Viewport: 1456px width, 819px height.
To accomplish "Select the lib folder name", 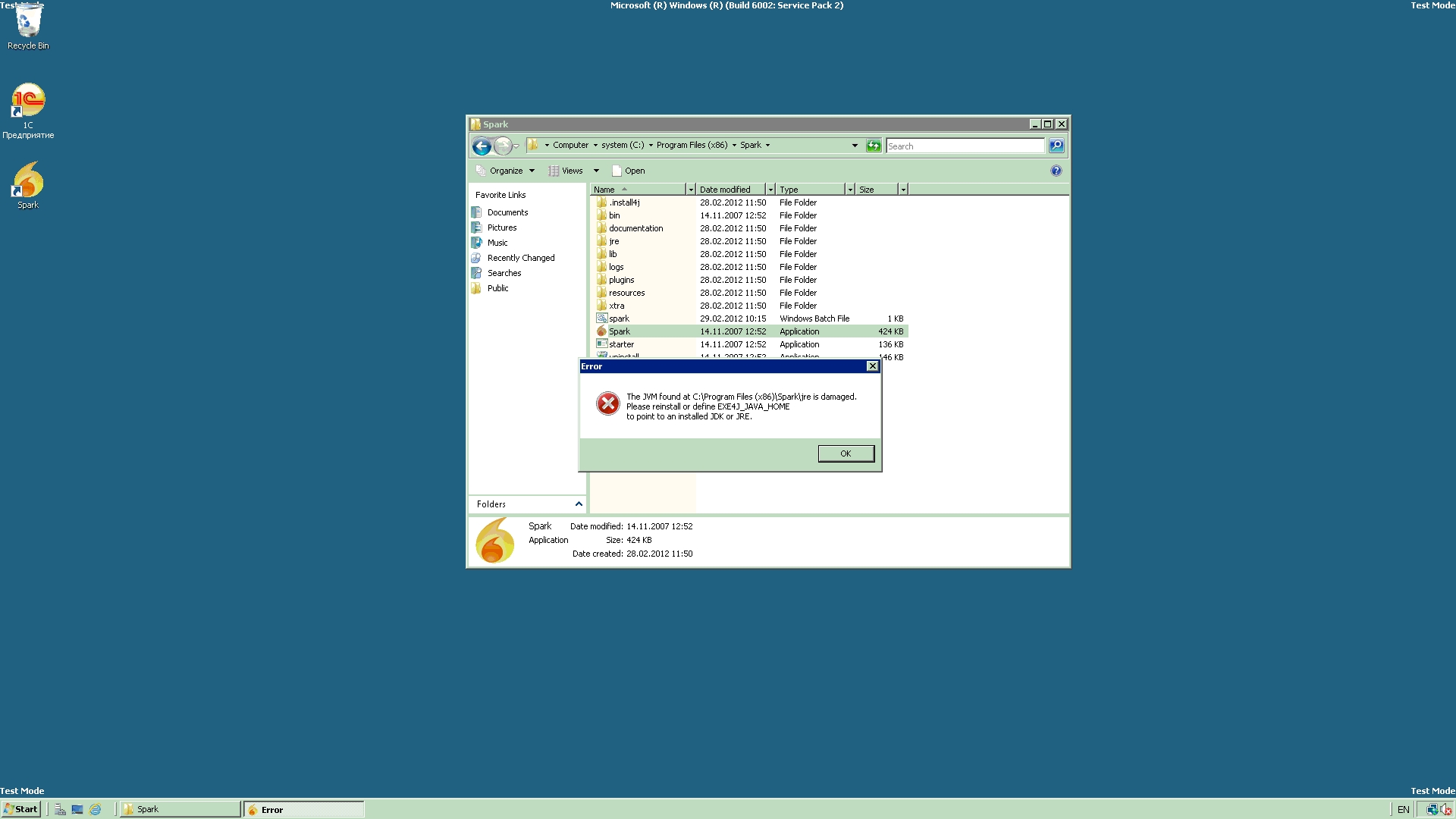I will tap(613, 254).
